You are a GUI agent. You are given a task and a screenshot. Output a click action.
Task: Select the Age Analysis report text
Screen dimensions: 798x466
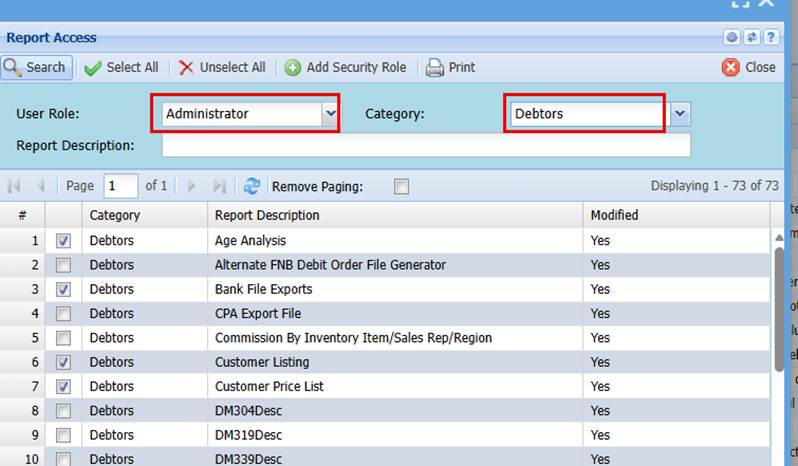[250, 241]
